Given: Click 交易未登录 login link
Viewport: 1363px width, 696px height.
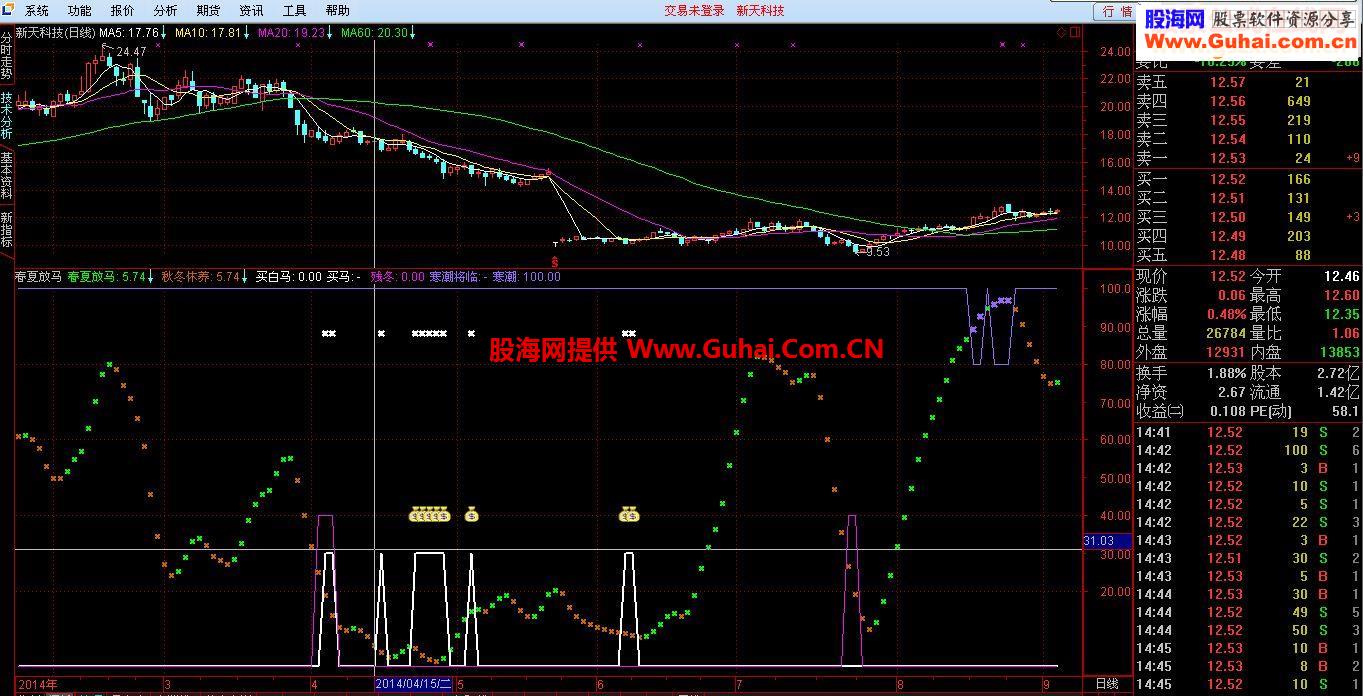Looking at the screenshot, I should point(694,11).
